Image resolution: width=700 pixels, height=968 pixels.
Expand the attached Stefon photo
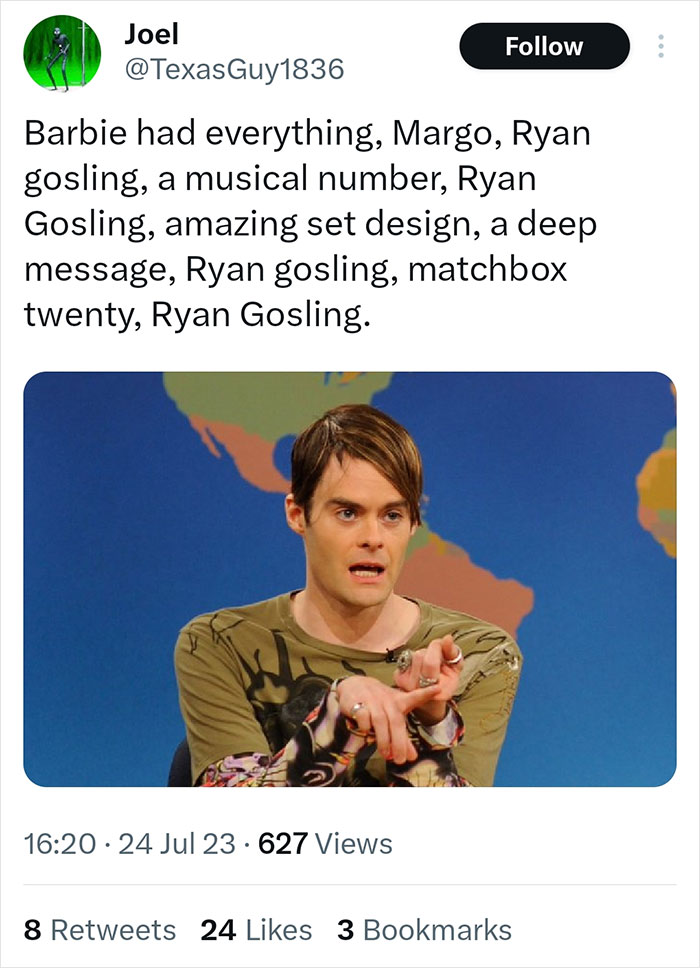click(x=350, y=580)
